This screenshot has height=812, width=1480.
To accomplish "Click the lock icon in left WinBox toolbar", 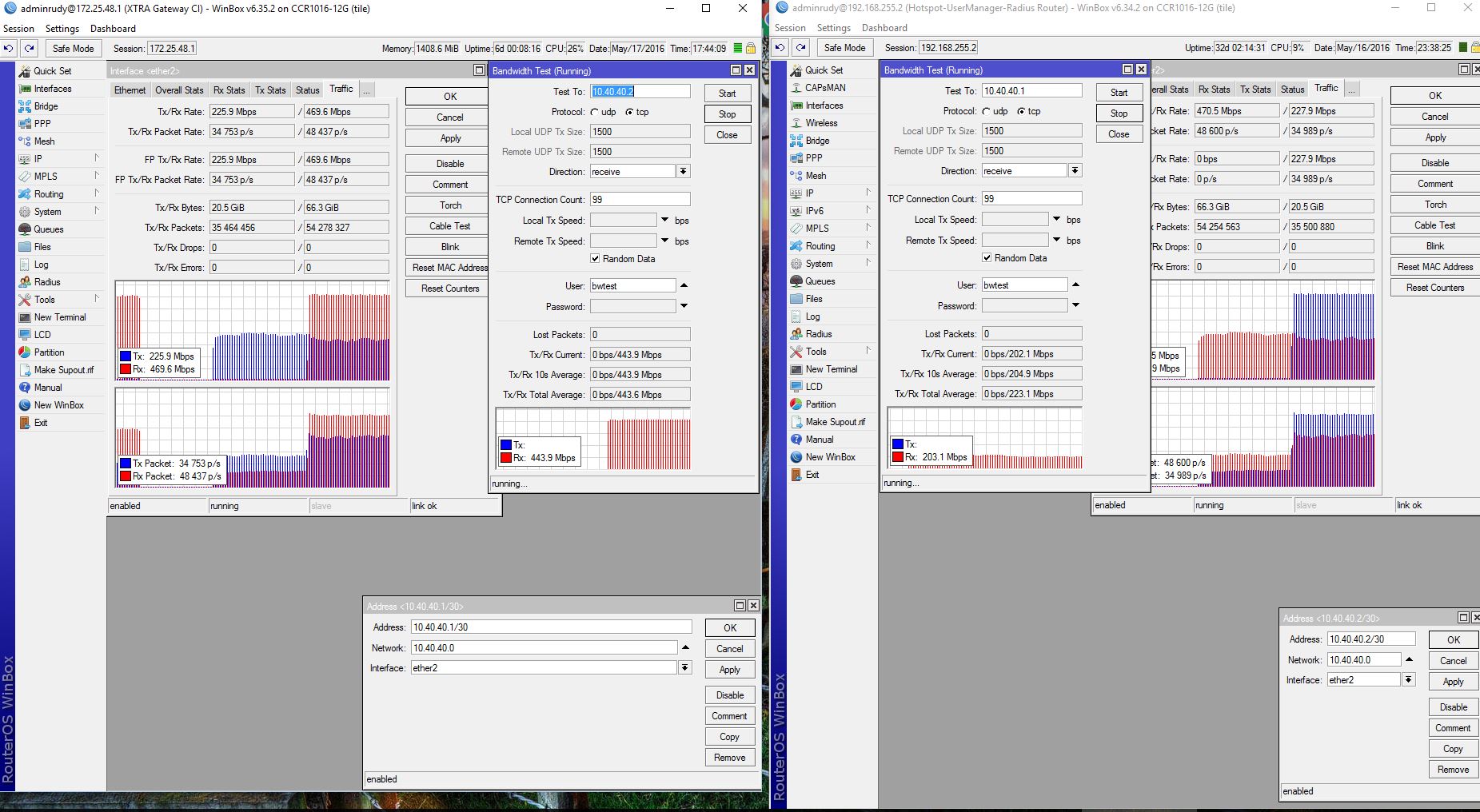I will point(751,48).
